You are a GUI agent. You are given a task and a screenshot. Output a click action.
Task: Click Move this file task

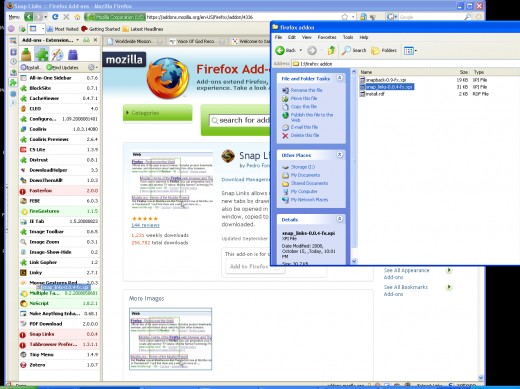click(300, 98)
